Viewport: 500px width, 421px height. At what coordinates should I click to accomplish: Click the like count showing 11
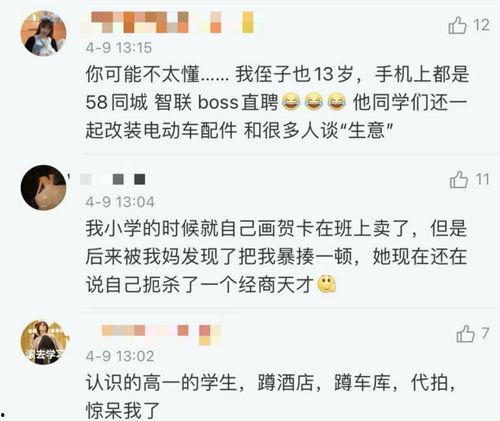(x=482, y=180)
